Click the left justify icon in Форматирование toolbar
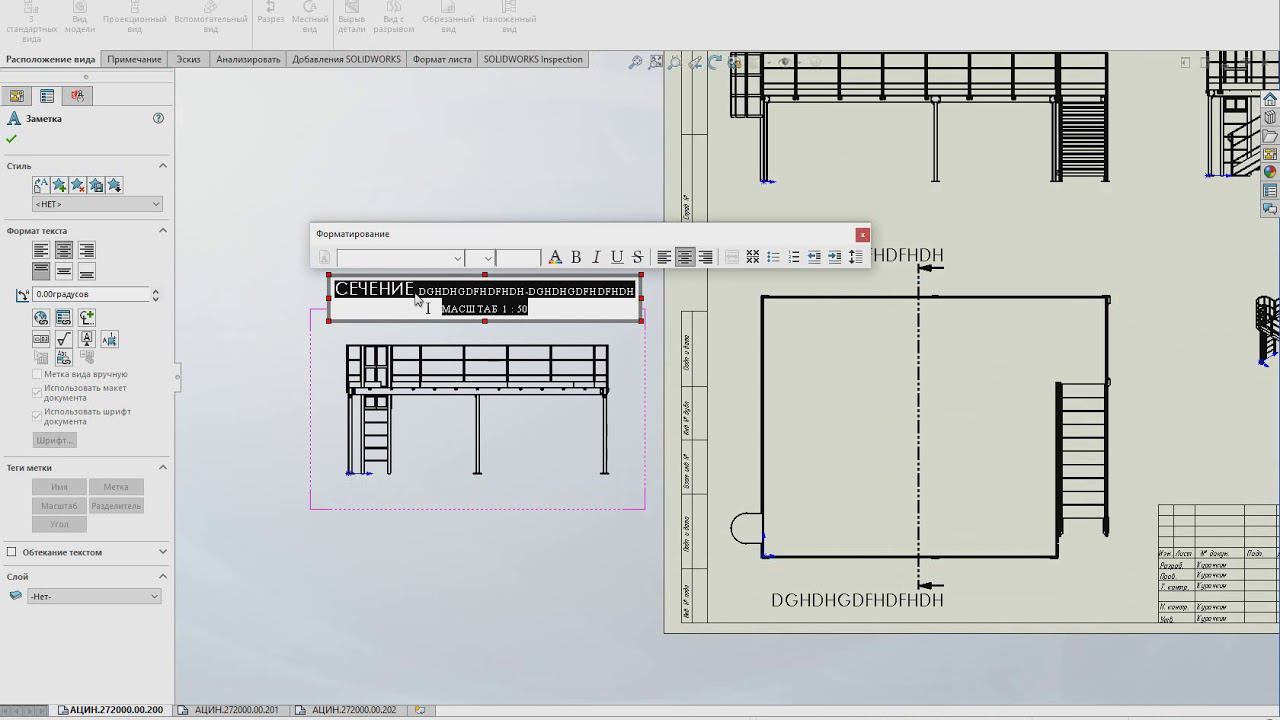Image resolution: width=1280 pixels, height=720 pixels. 664,258
